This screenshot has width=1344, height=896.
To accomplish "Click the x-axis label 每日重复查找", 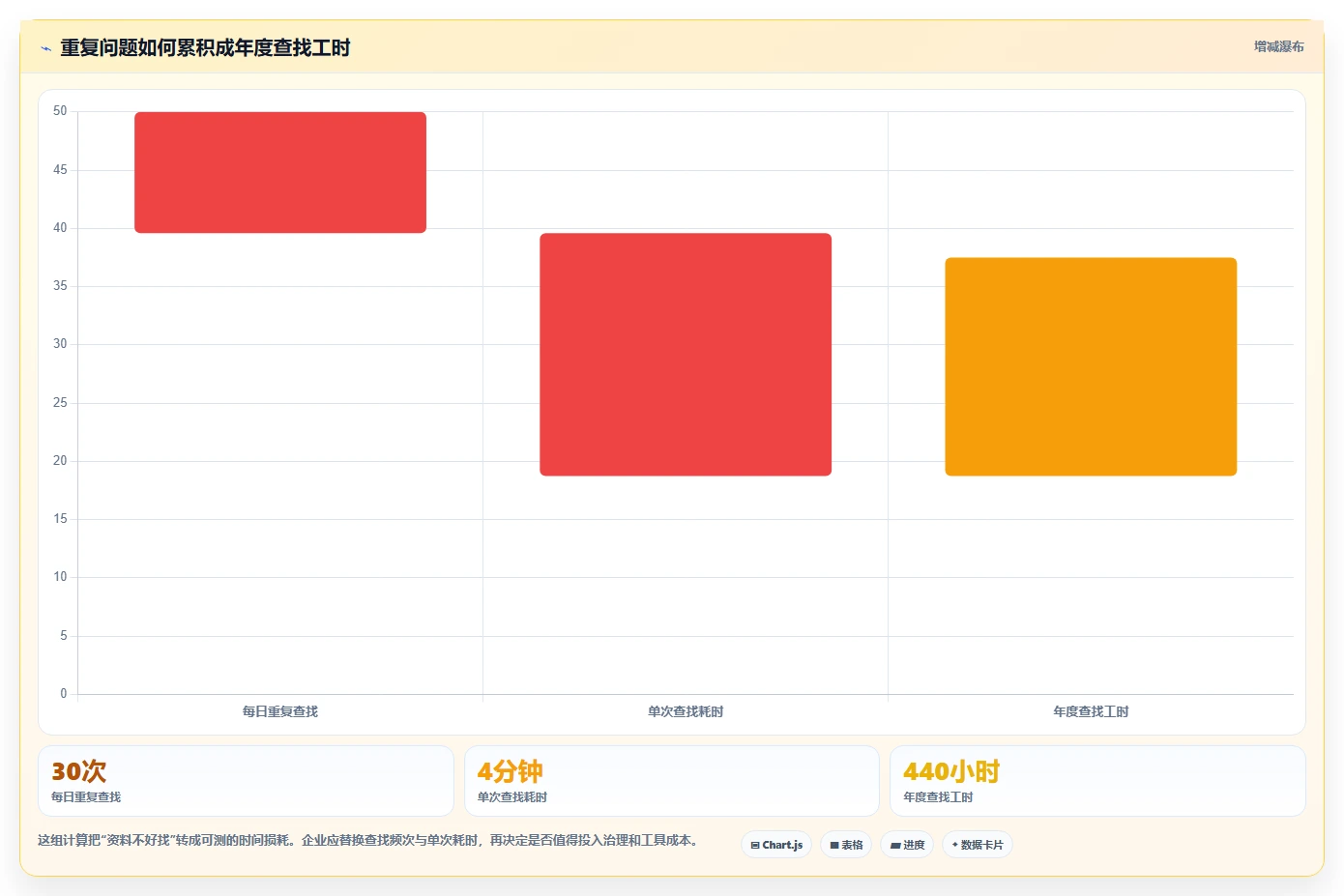I will [280, 711].
